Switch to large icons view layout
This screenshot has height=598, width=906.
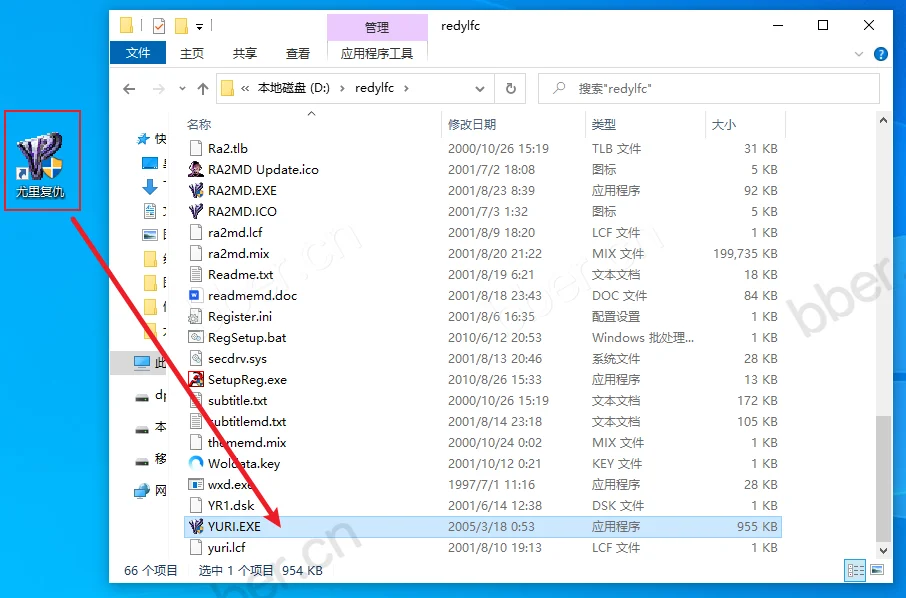click(x=877, y=571)
